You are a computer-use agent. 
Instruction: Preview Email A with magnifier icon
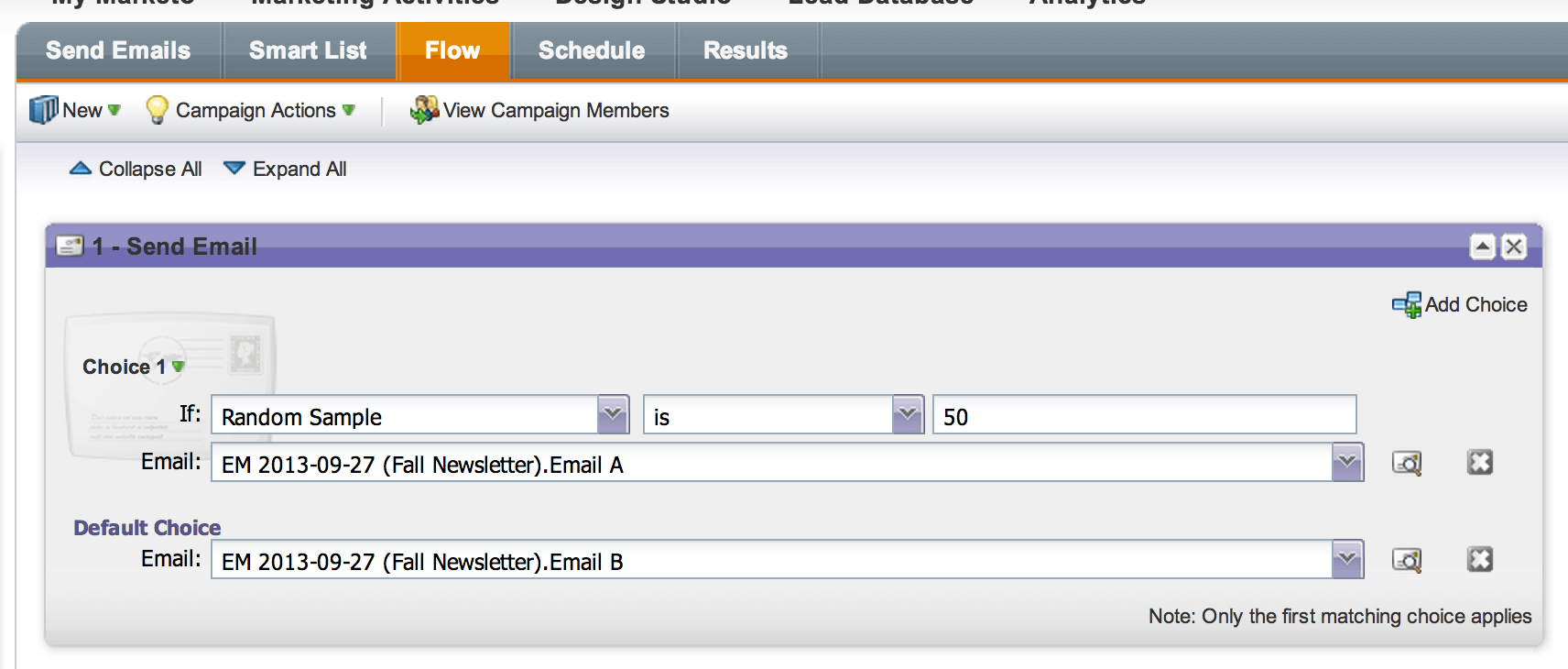coord(1406,464)
